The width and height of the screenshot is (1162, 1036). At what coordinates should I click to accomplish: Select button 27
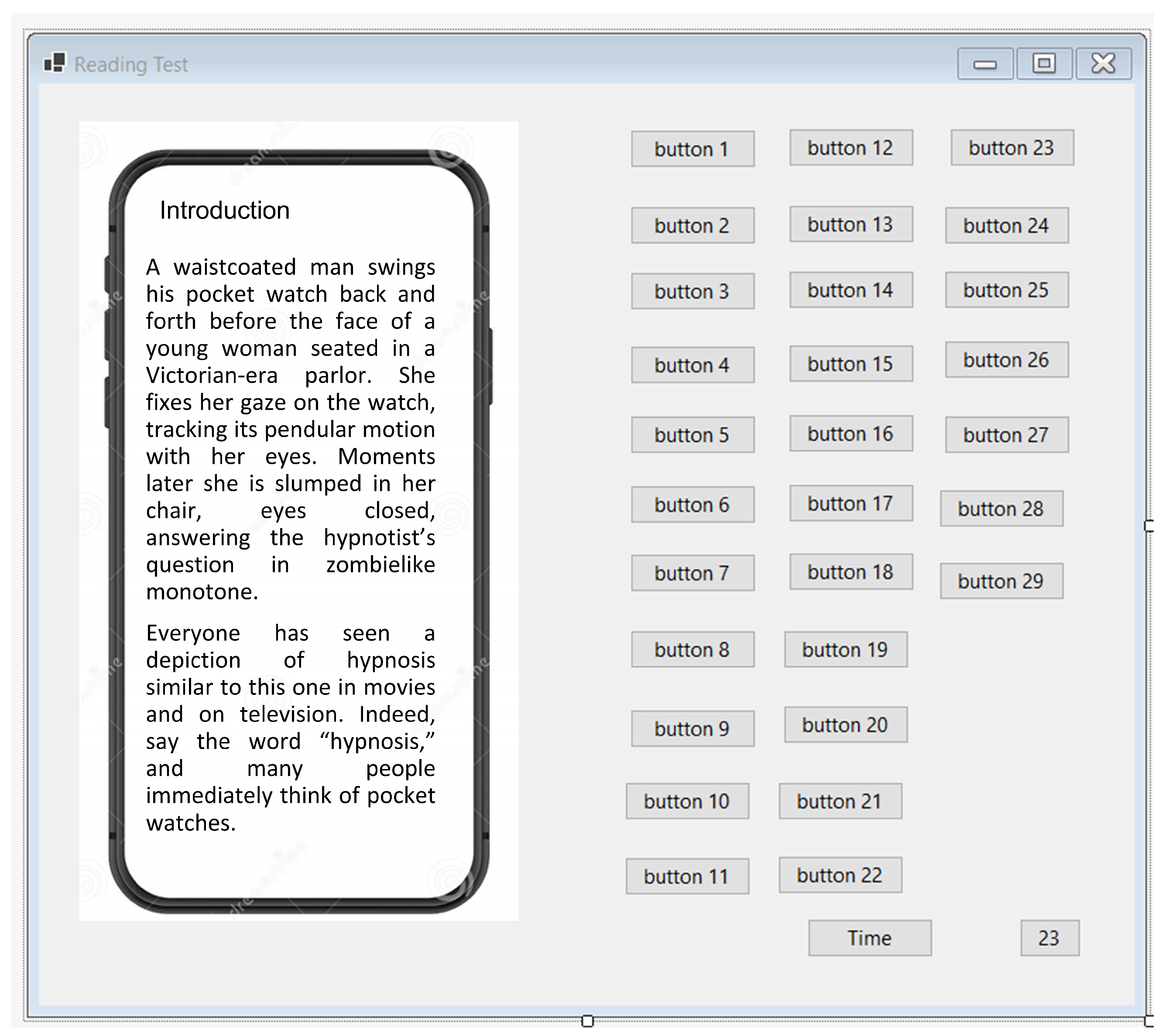point(1007,435)
